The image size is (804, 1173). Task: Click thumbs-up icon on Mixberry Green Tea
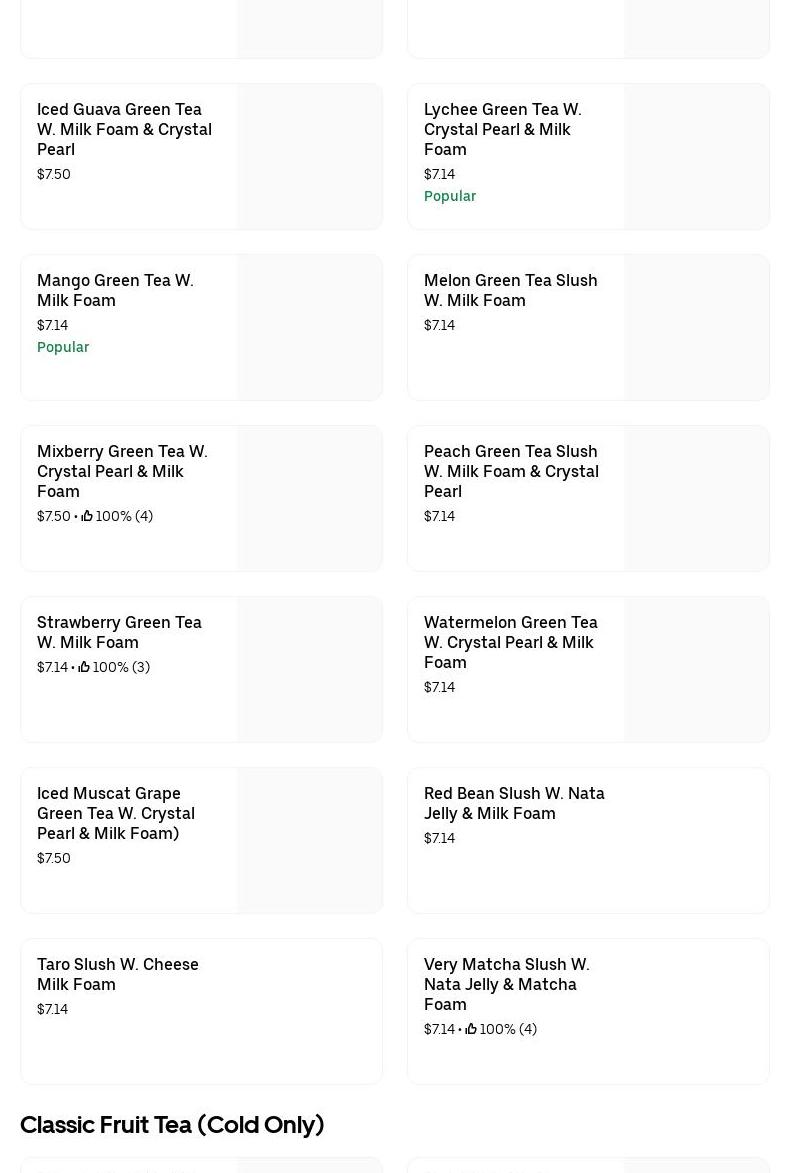pyautogui.click(x=87, y=516)
